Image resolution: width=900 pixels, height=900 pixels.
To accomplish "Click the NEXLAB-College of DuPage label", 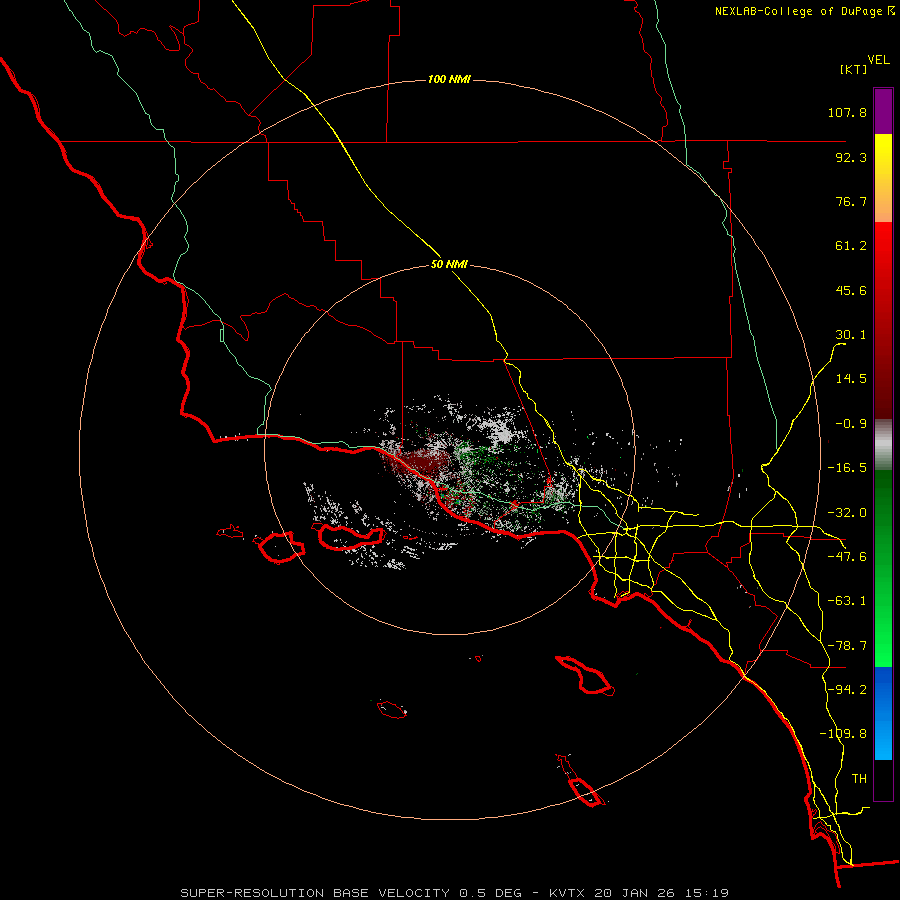I will click(x=798, y=11).
